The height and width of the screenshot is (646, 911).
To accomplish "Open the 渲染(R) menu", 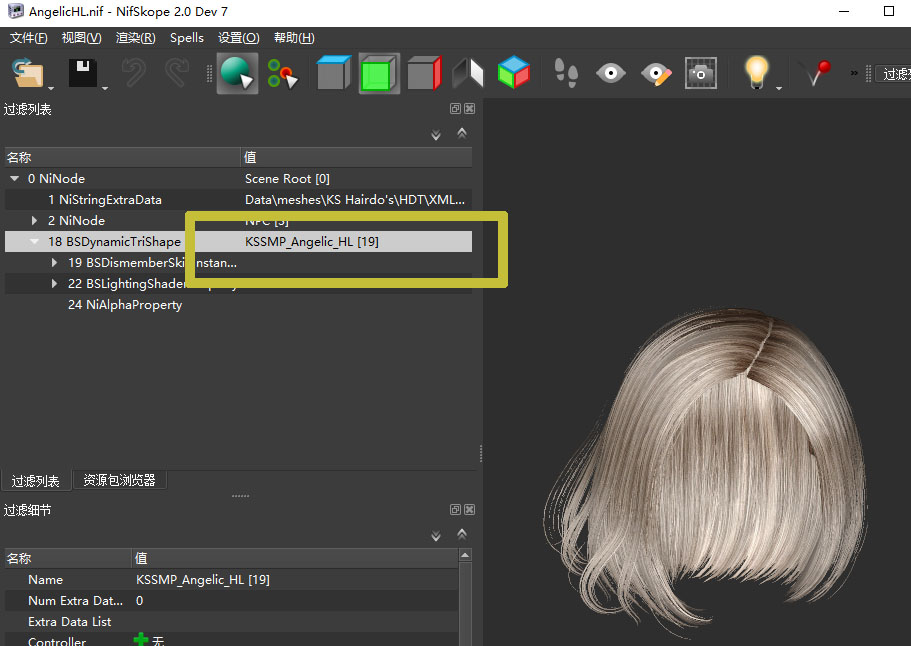I will [x=135, y=38].
